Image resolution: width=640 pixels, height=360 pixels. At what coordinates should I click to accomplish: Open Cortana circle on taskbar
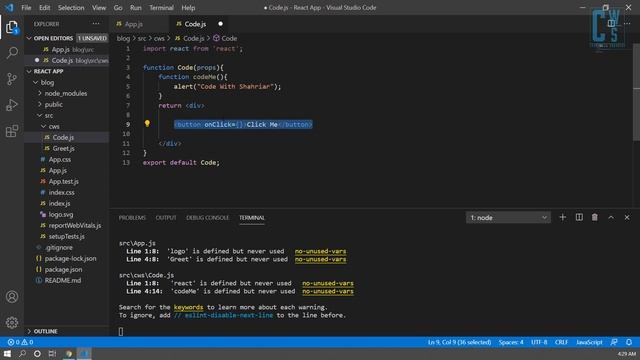(x=37, y=353)
